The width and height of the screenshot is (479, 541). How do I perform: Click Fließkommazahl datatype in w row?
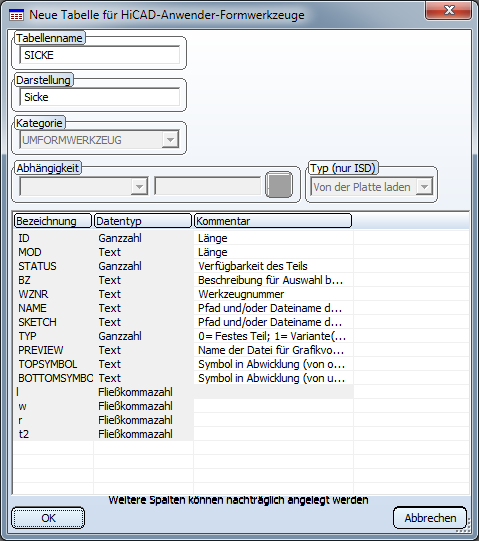(135, 406)
